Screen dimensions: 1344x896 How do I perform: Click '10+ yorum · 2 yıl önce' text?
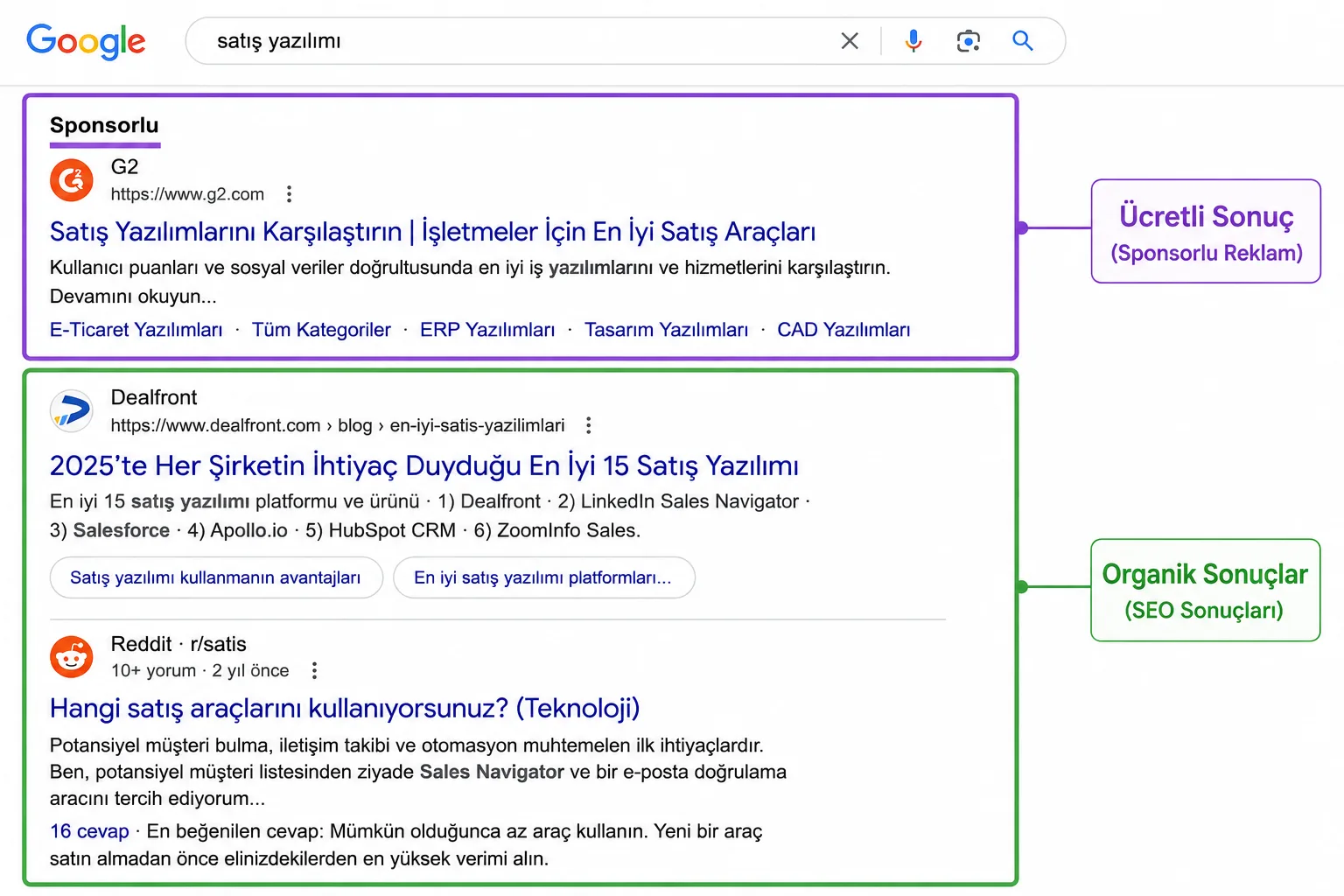[200, 670]
